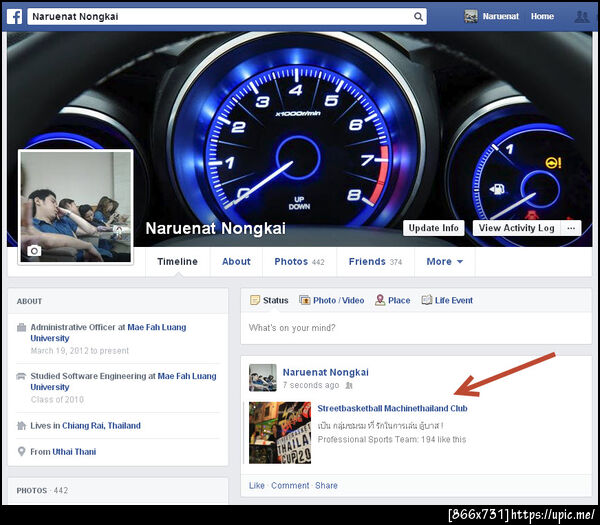The width and height of the screenshot is (600, 525).
Task: Open the ellipsis menu beside View Activity Log
Action: tap(571, 228)
